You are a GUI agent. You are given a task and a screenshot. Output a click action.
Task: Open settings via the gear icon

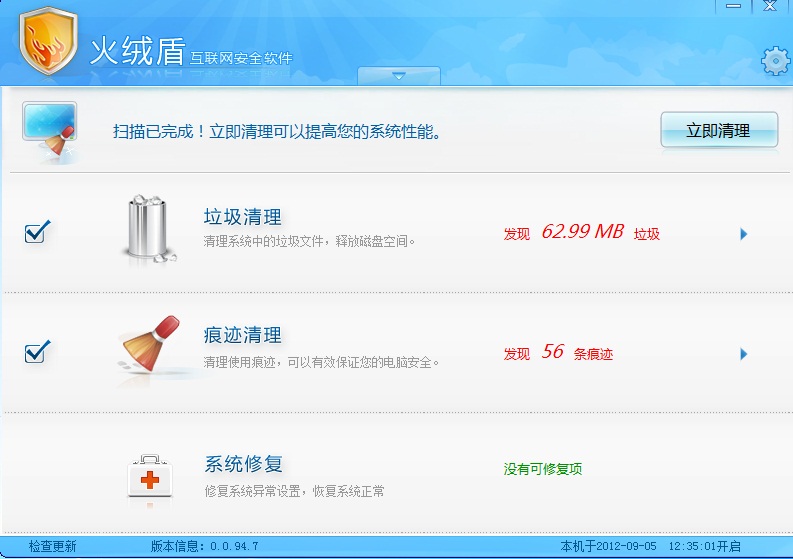775,61
